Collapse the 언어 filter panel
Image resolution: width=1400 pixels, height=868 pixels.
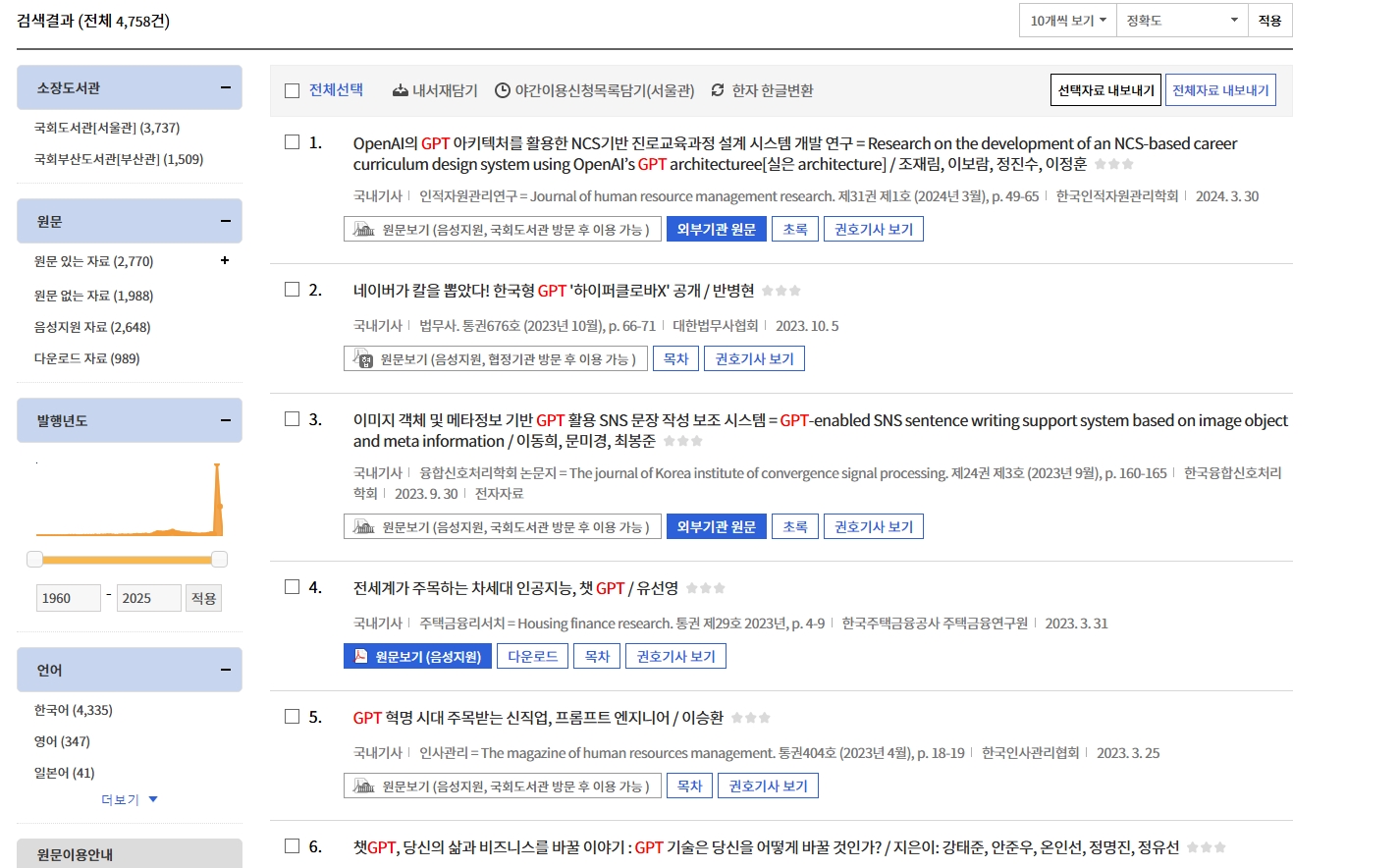(225, 670)
